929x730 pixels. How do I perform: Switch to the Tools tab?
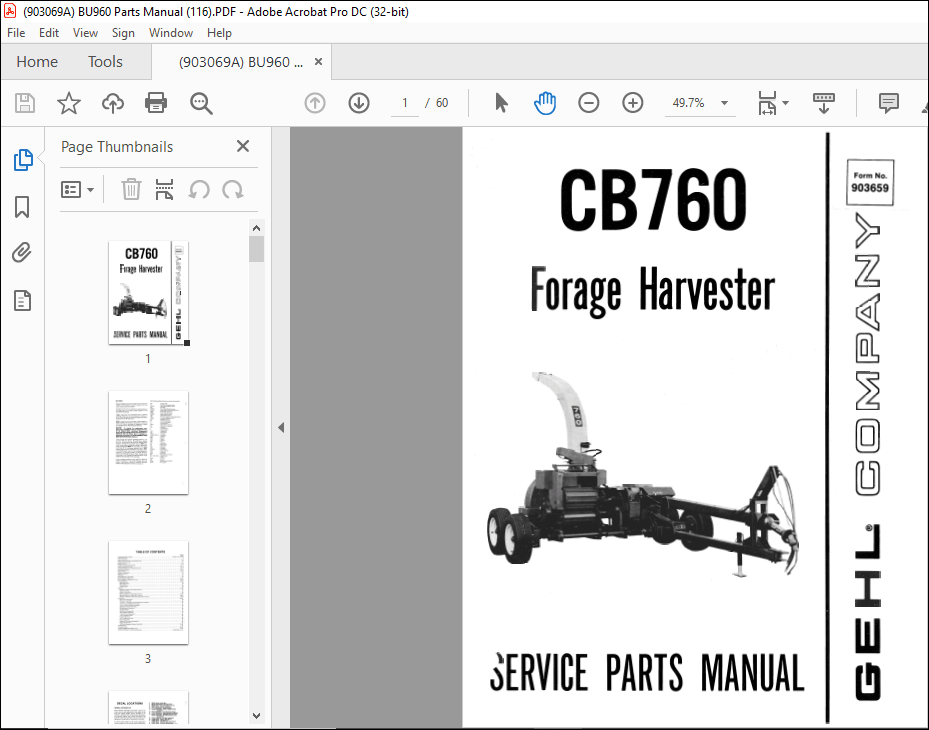coord(105,61)
